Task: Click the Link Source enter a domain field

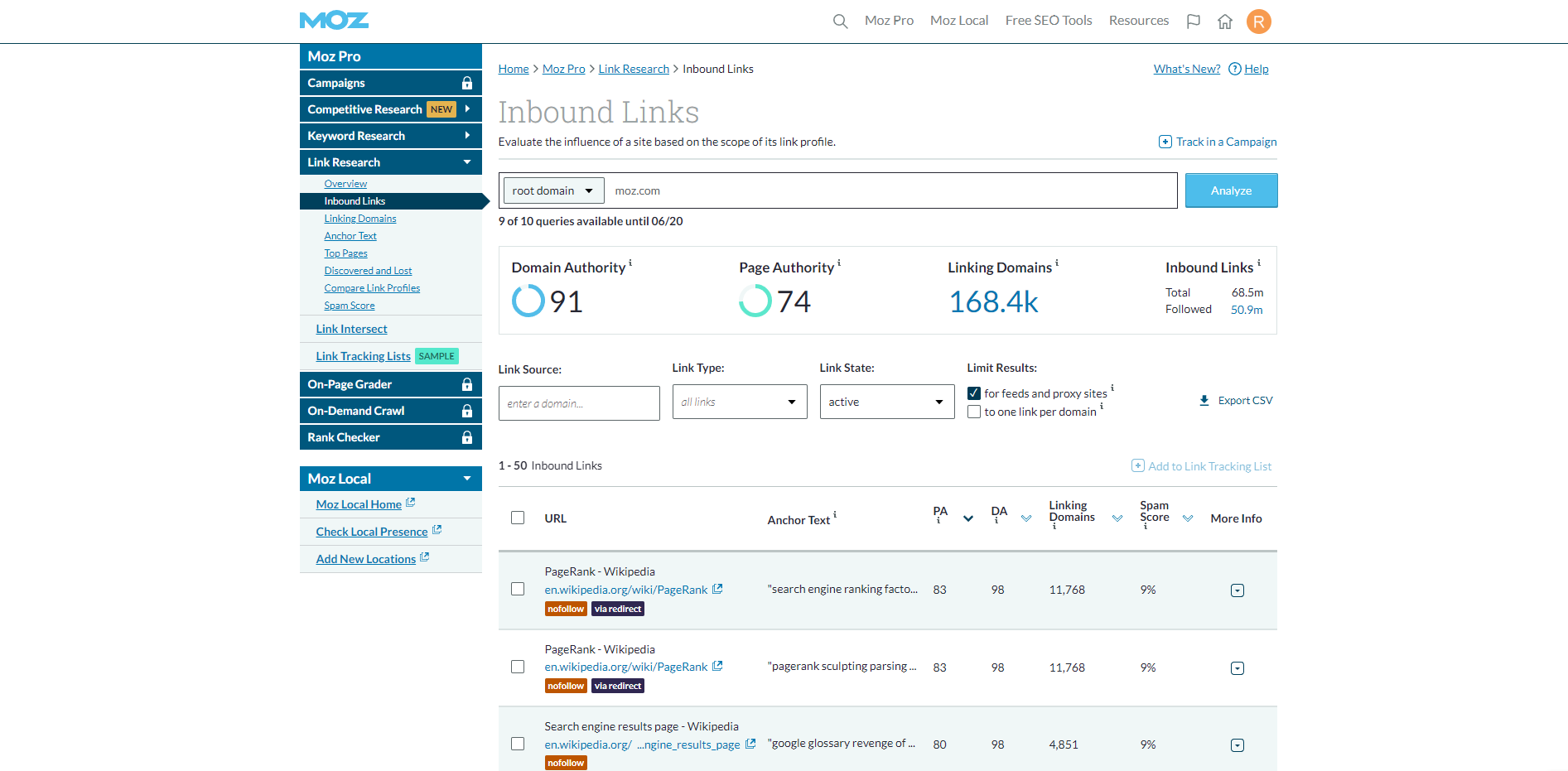Action: pos(579,403)
